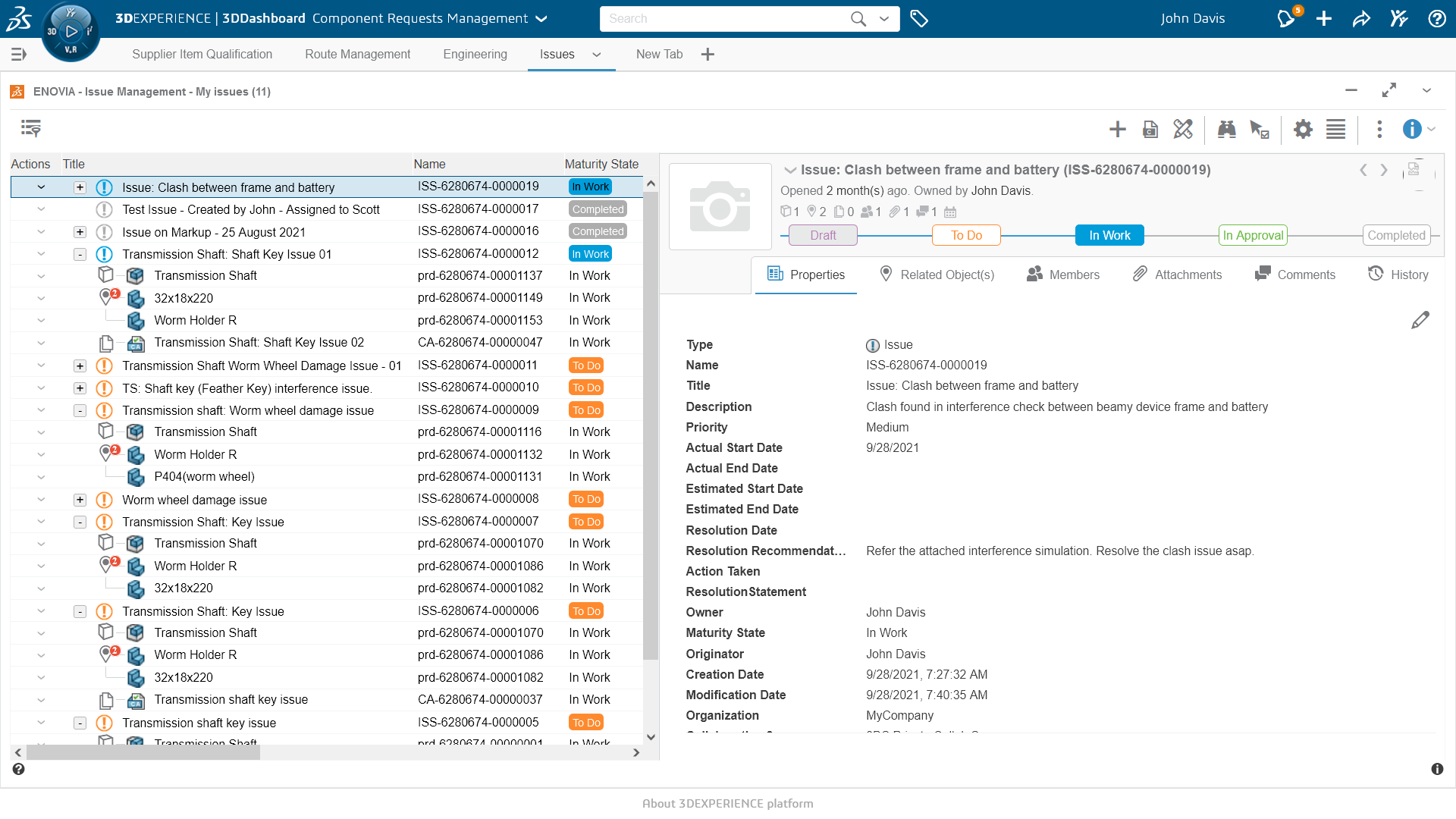Viewport: 1456px width, 819px height.
Task: Click the tag icon beside search
Action: tap(919, 19)
